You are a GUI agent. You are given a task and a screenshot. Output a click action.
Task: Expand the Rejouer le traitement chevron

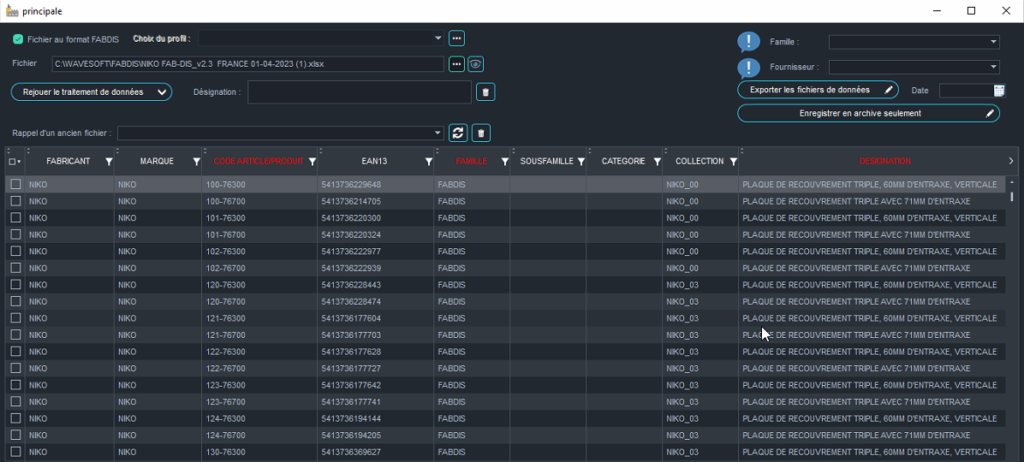[x=162, y=92]
